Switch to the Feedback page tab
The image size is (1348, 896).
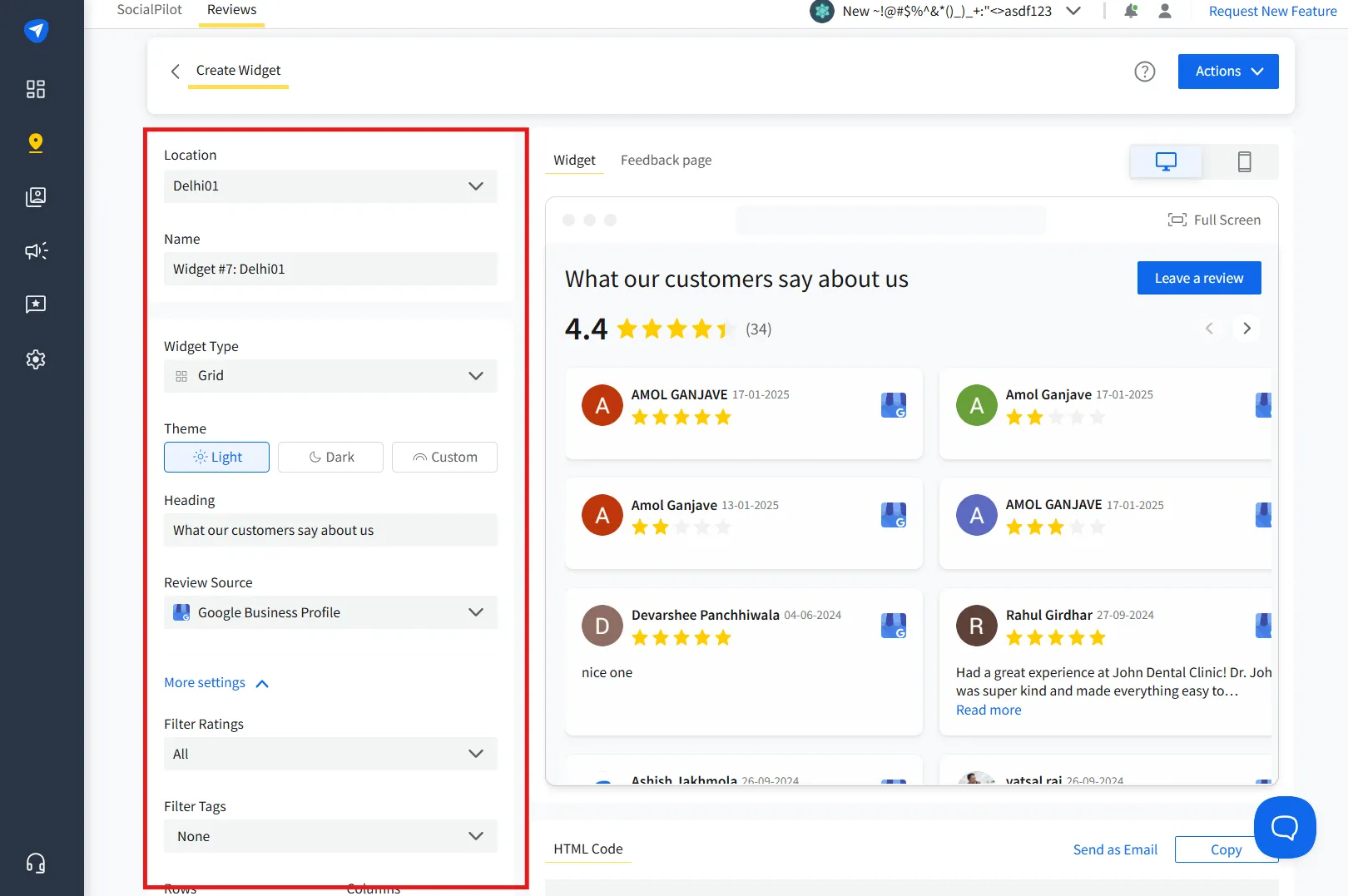[x=666, y=159]
